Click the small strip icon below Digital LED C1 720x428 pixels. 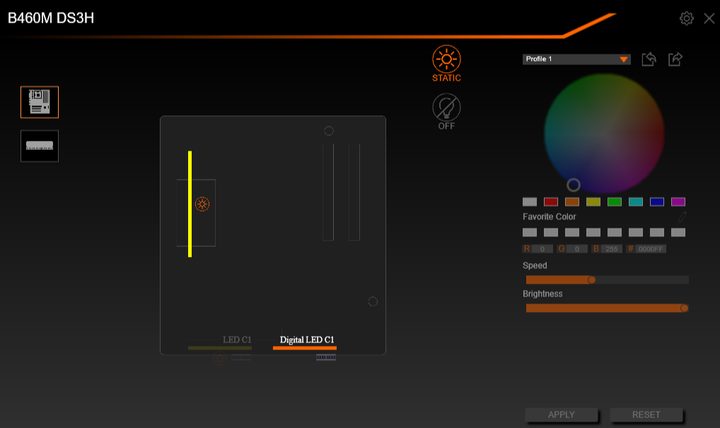coord(326,357)
